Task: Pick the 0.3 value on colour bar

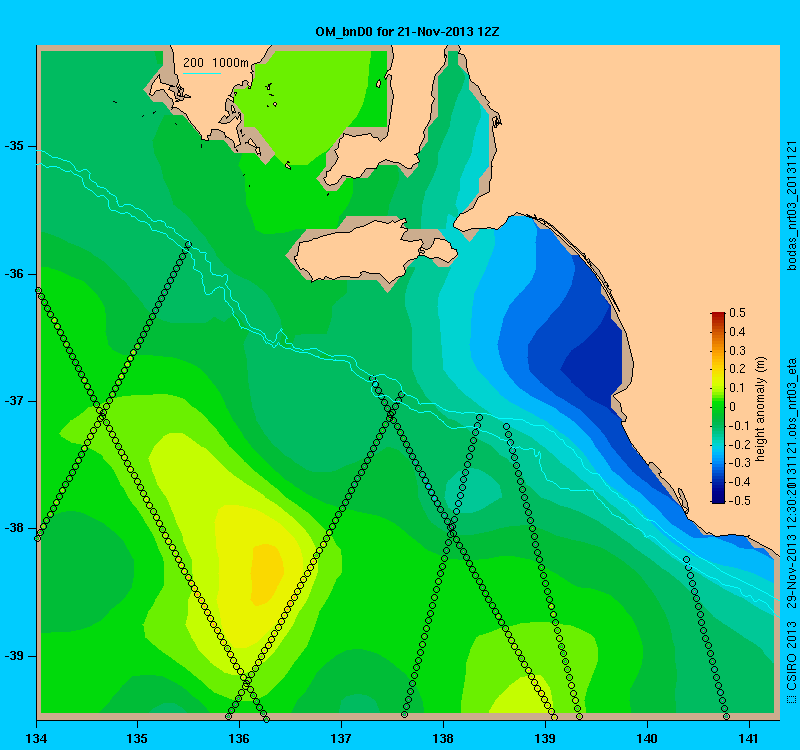Action: point(737,351)
